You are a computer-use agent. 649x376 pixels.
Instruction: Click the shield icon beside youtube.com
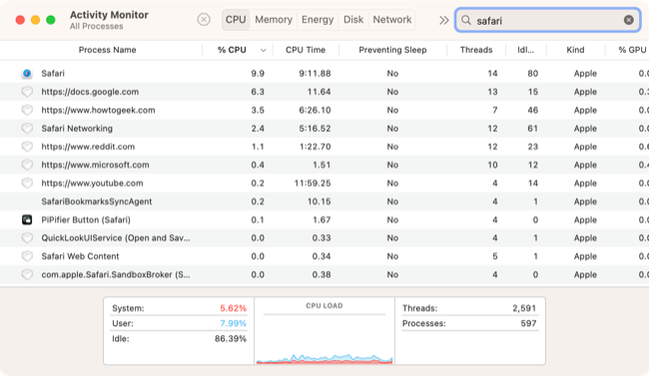27,183
